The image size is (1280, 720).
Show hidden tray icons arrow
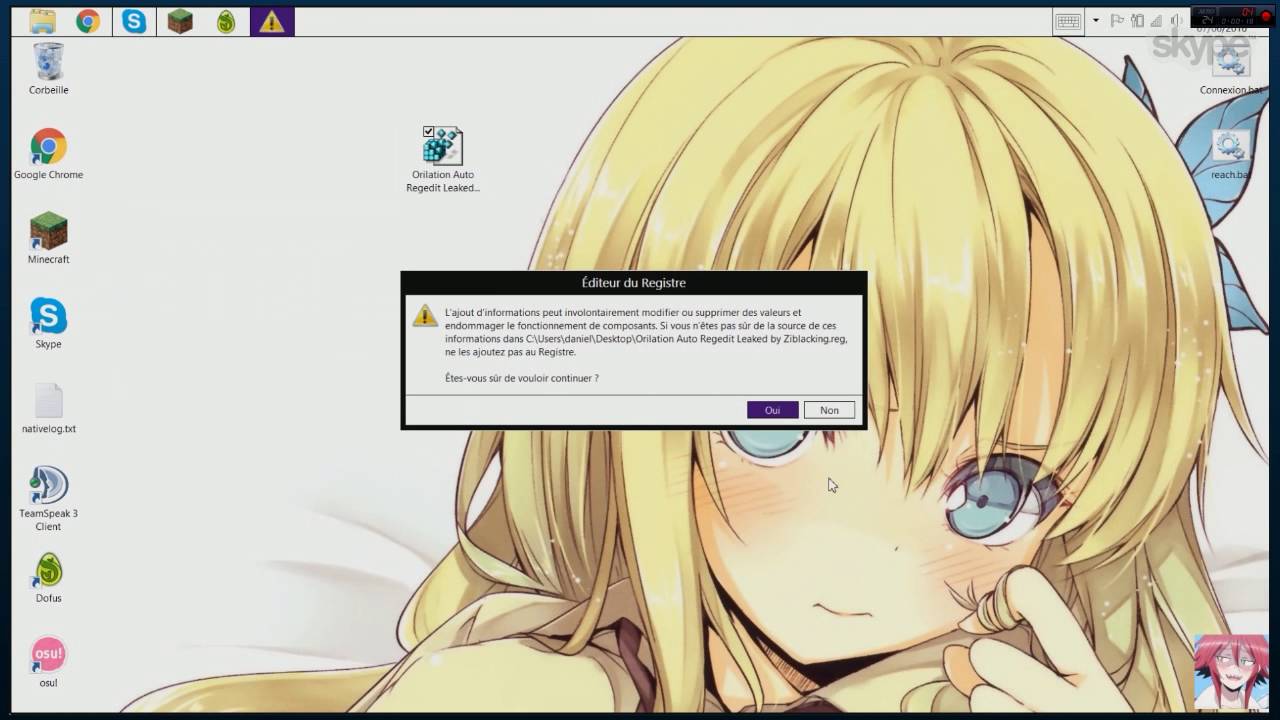tap(1096, 20)
